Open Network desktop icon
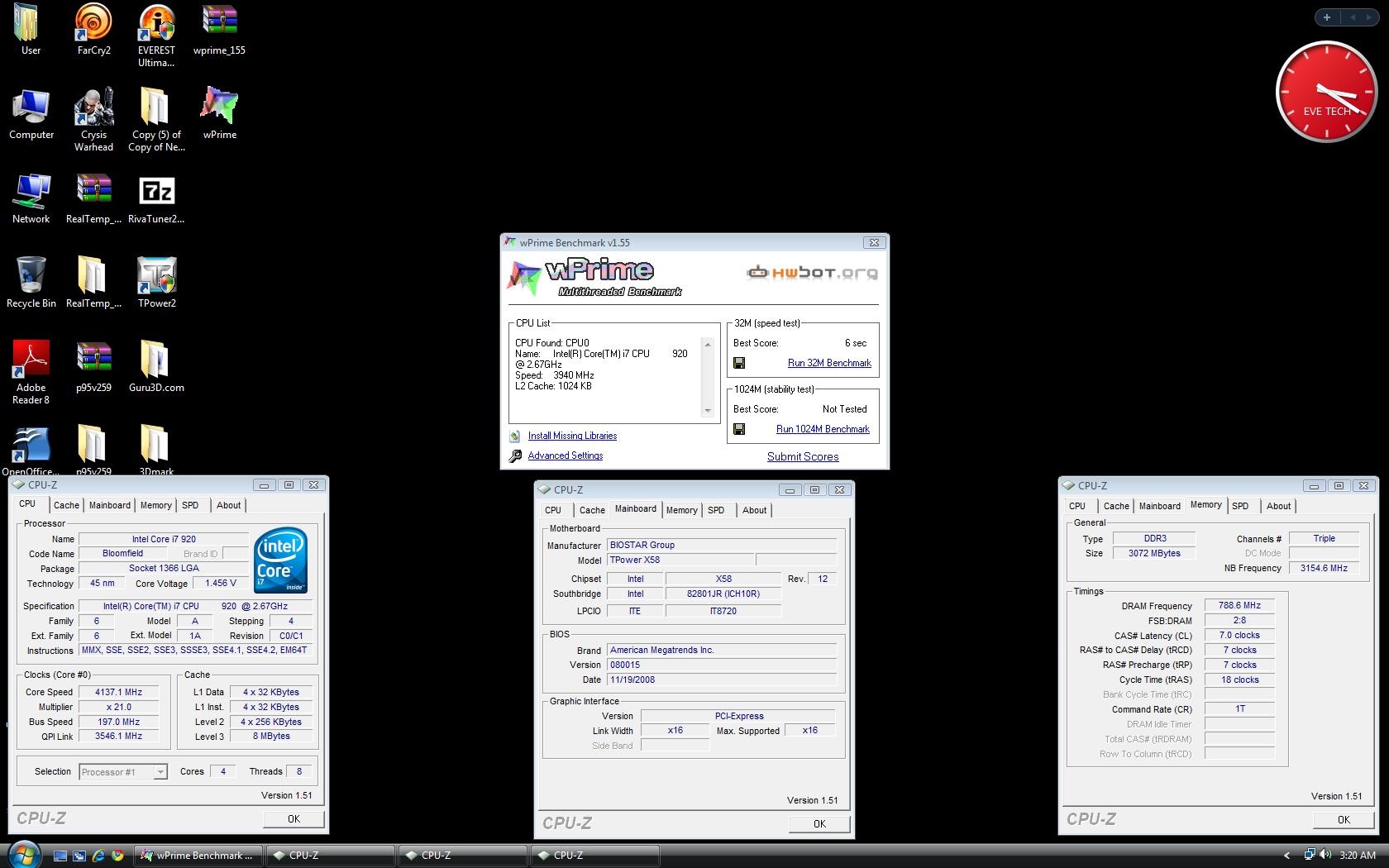The height and width of the screenshot is (868, 1389). pos(31,198)
